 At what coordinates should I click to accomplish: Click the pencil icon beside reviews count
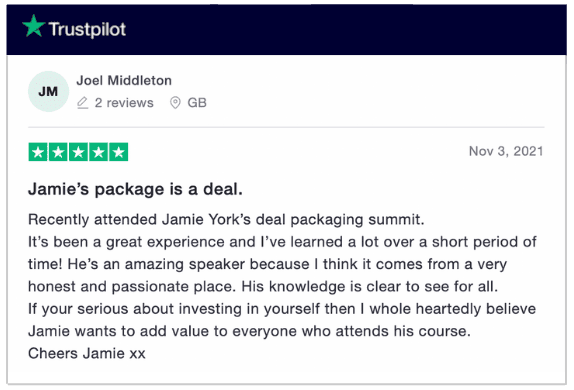pyautogui.click(x=83, y=103)
